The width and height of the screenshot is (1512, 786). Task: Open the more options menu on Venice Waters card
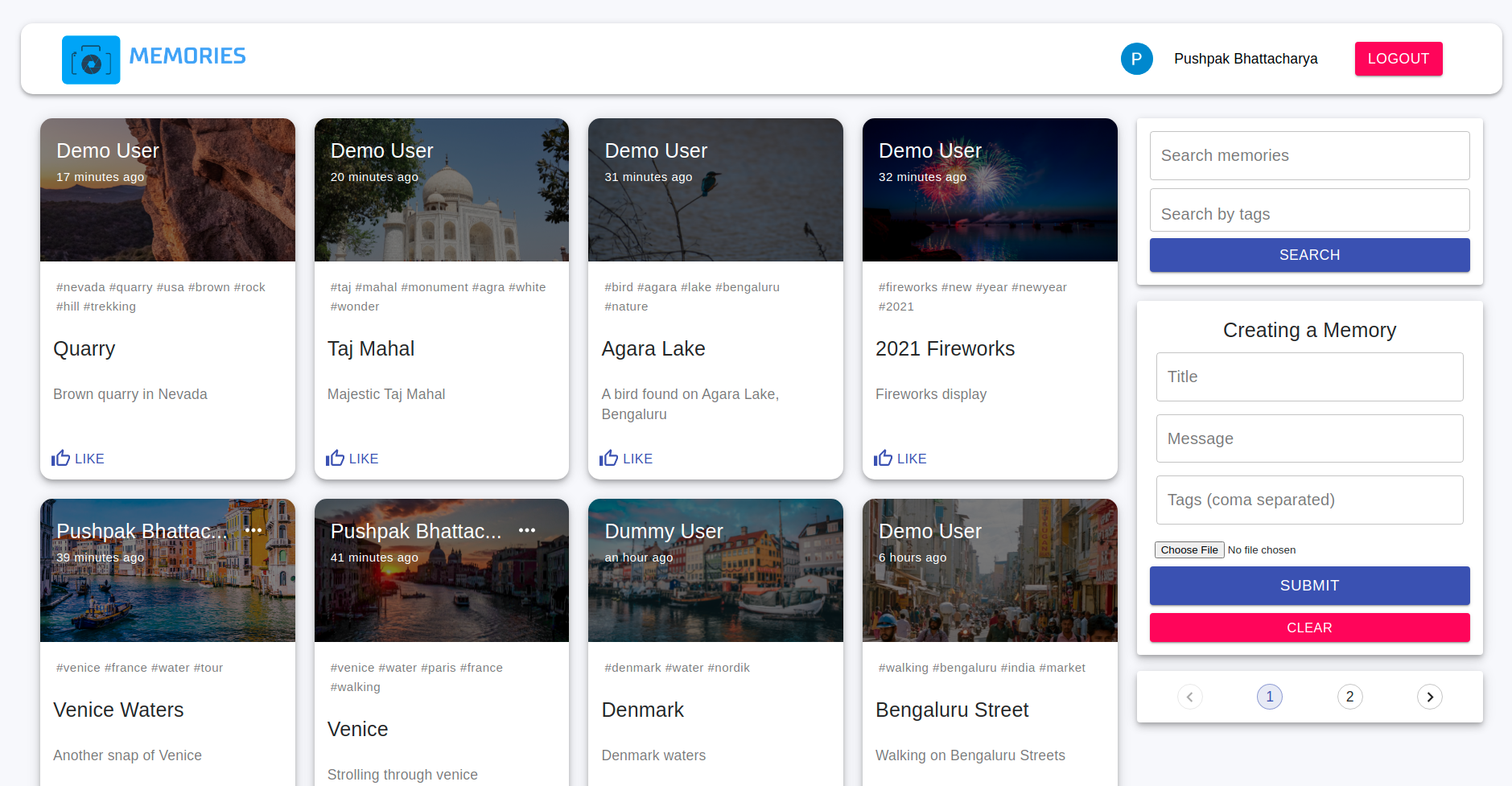click(x=253, y=530)
